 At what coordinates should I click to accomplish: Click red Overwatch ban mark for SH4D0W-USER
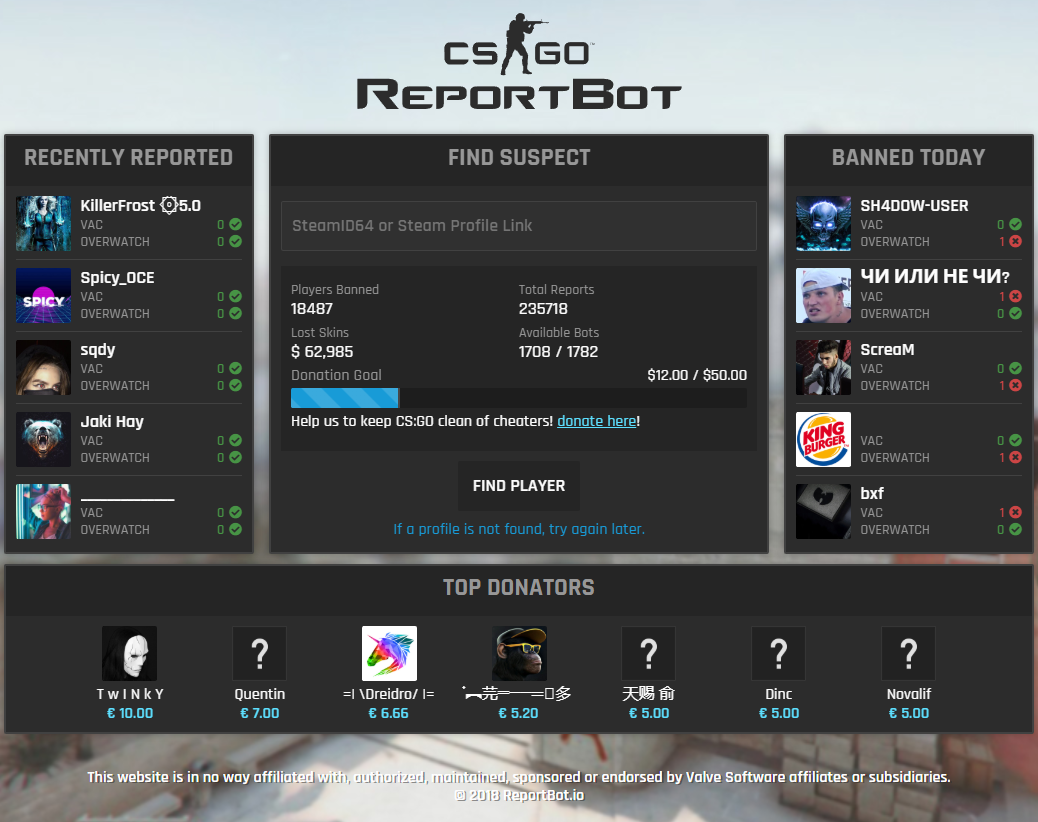(1015, 241)
